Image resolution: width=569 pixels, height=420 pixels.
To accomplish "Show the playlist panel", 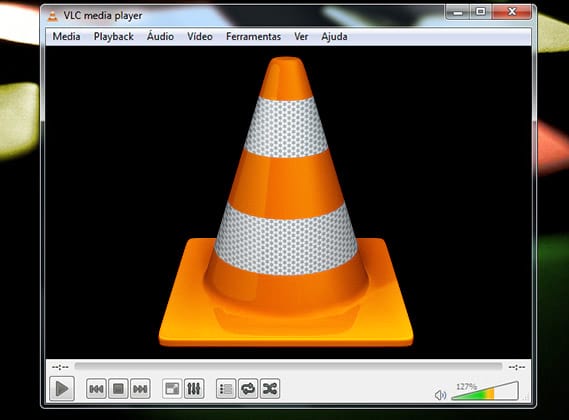I will click(226, 389).
